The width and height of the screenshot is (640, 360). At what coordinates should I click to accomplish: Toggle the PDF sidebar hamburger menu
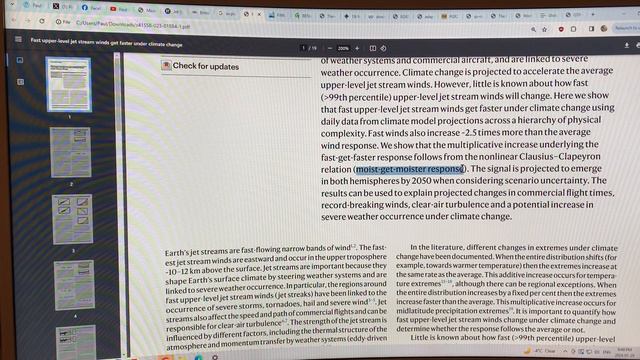(18, 39)
